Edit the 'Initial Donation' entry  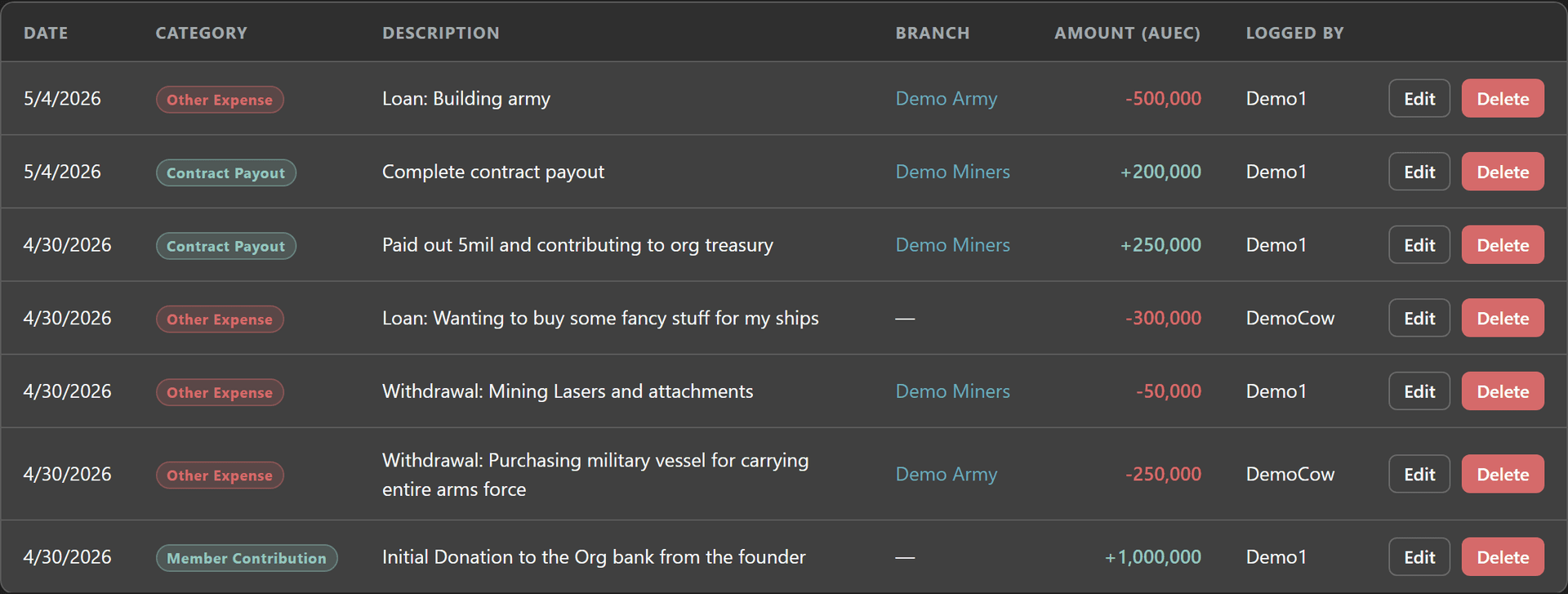click(x=1419, y=556)
